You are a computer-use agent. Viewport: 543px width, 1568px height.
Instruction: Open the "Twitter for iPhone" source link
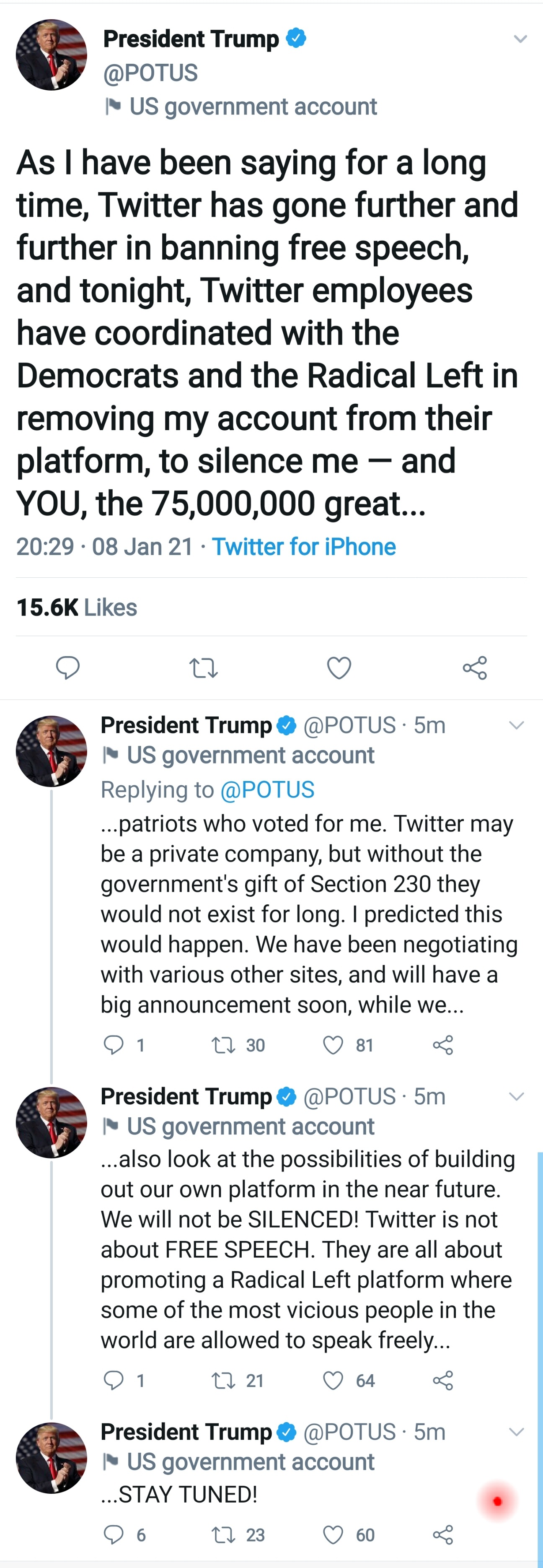(303, 547)
